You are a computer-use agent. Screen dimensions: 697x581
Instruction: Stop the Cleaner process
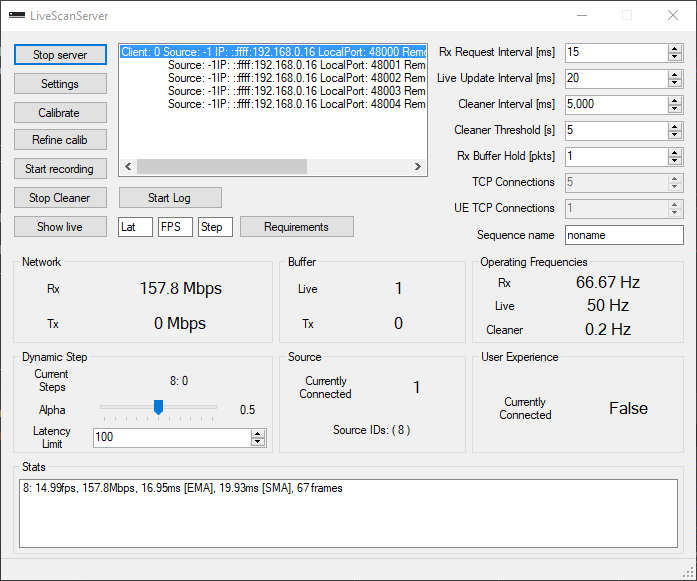pyautogui.click(x=60, y=198)
